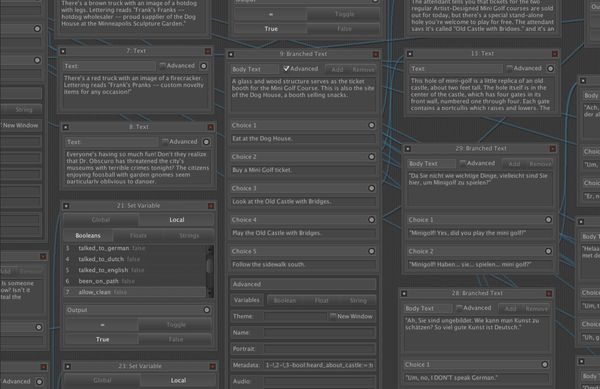Click the Theme input field in node 9
Screen dimensions: 600x389
[x=295, y=316]
